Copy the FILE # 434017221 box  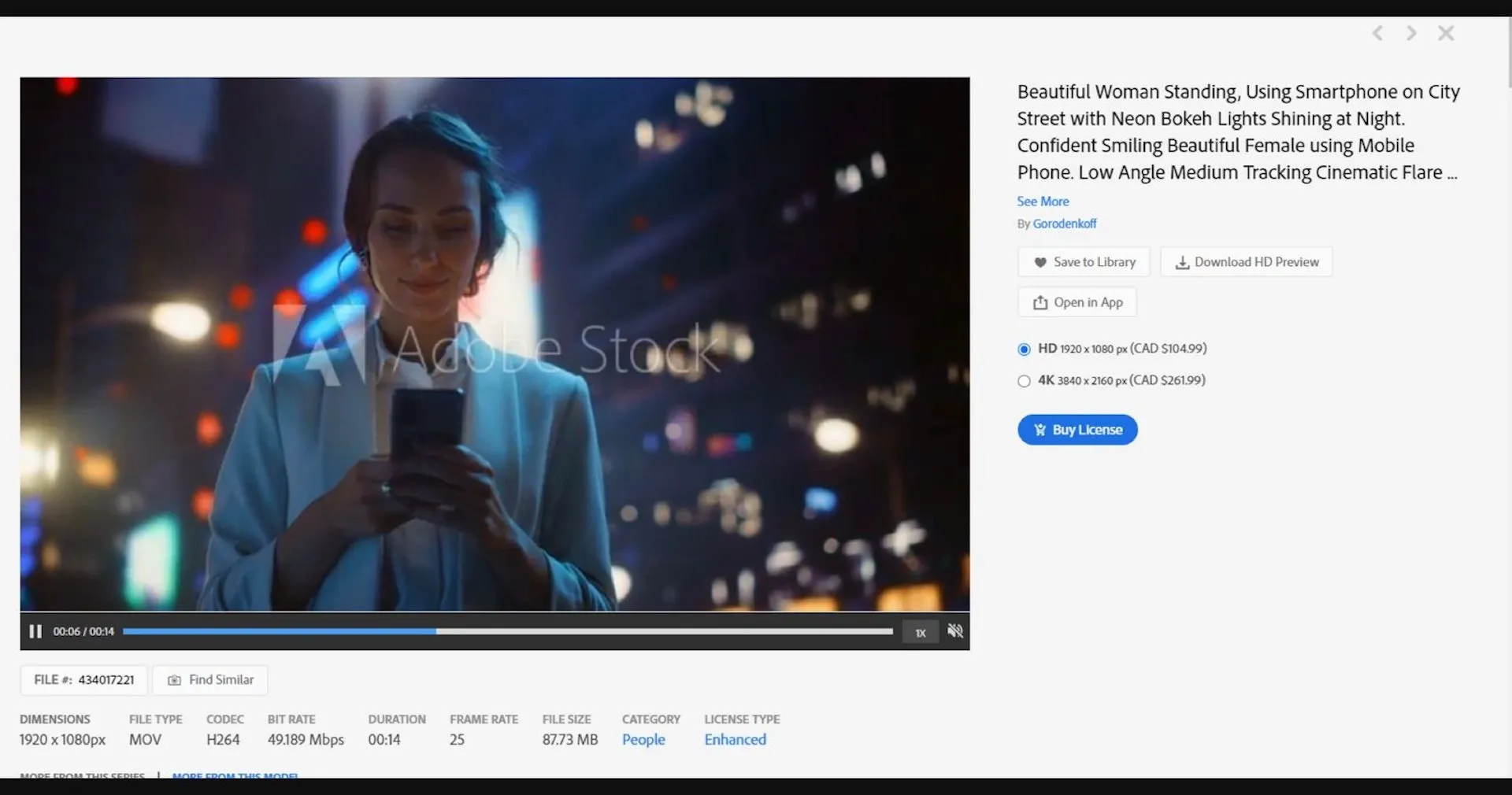click(x=84, y=680)
